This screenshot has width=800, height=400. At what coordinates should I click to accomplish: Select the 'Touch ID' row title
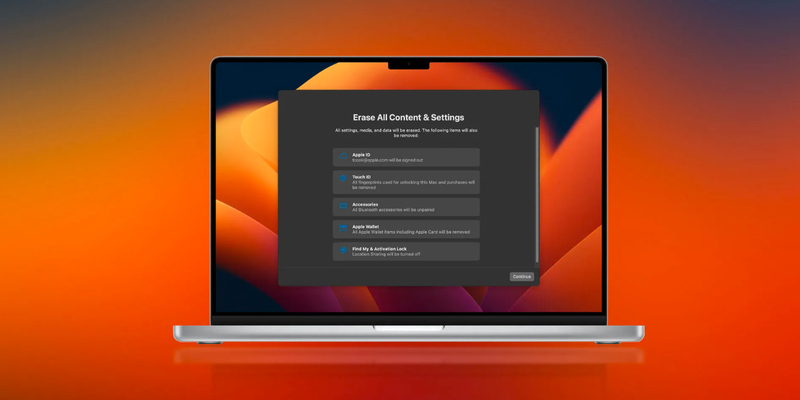click(362, 177)
